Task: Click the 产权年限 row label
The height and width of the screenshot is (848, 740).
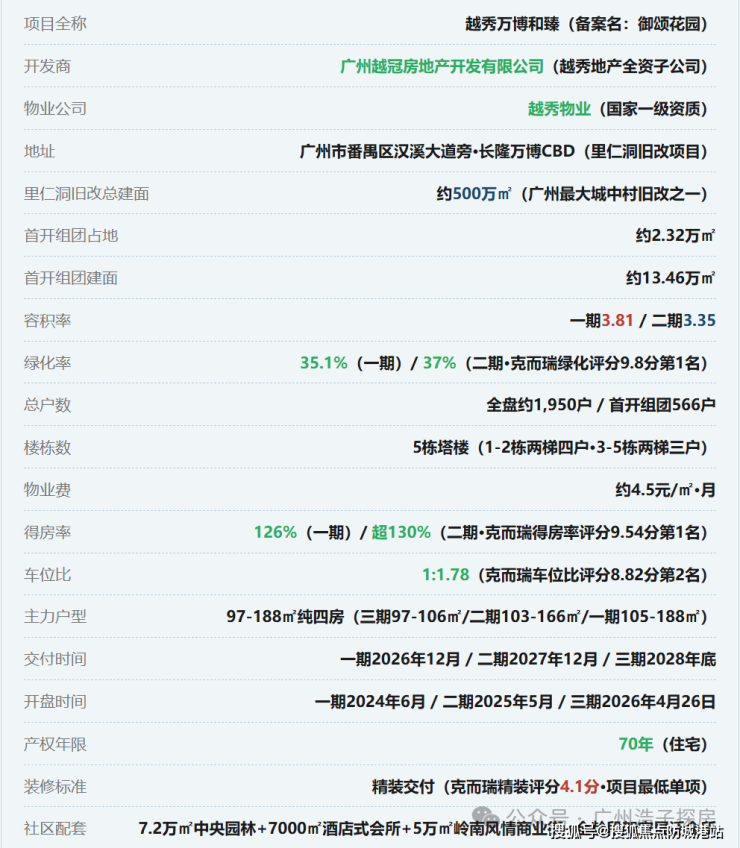Action: (55, 744)
